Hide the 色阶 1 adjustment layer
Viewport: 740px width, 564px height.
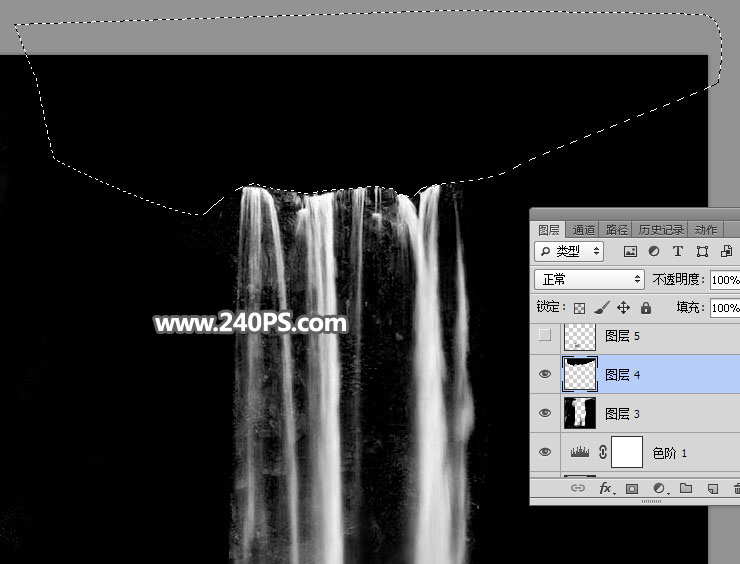pyautogui.click(x=545, y=452)
